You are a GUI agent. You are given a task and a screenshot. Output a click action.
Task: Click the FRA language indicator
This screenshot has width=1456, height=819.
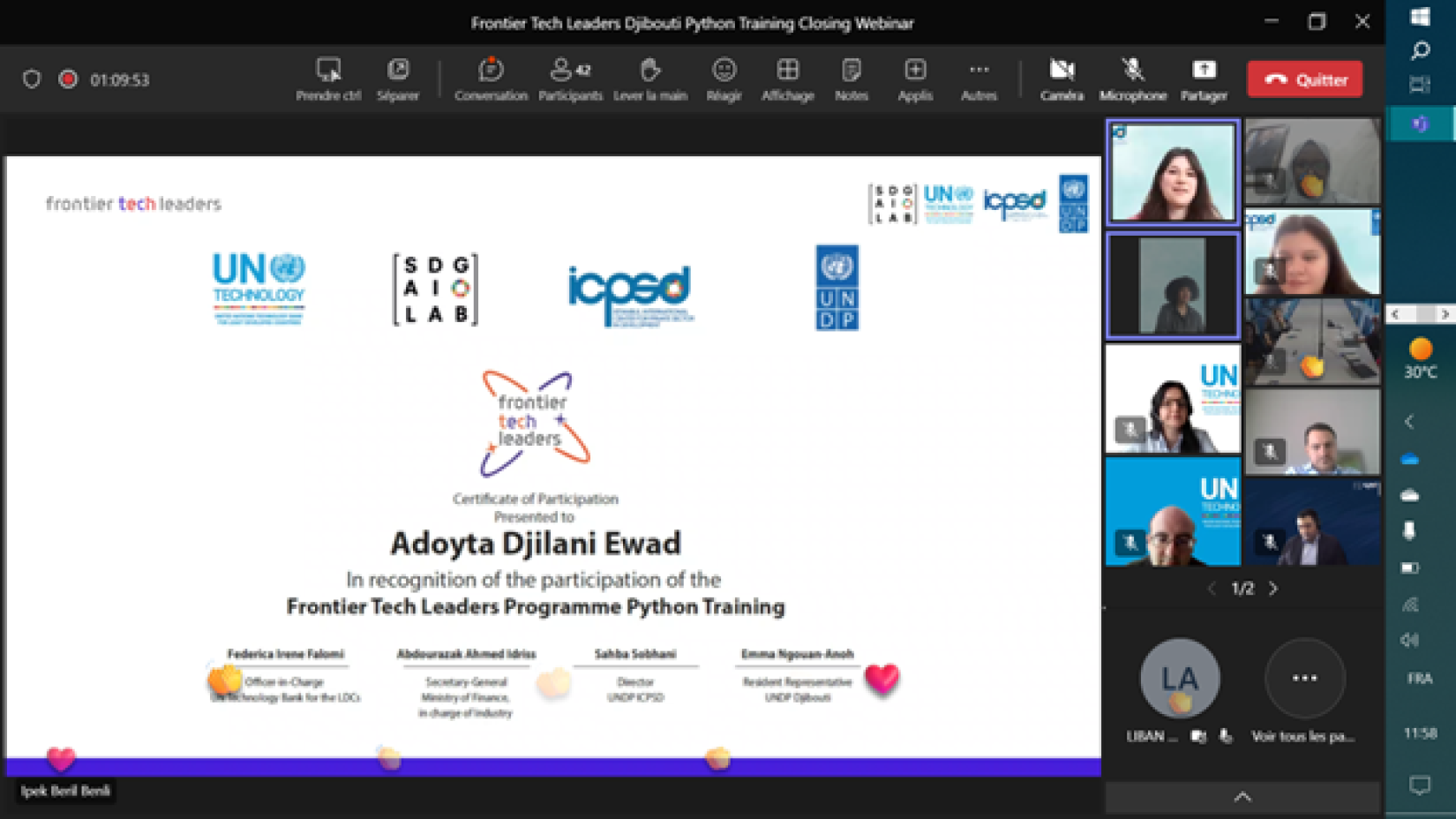[x=1420, y=679]
